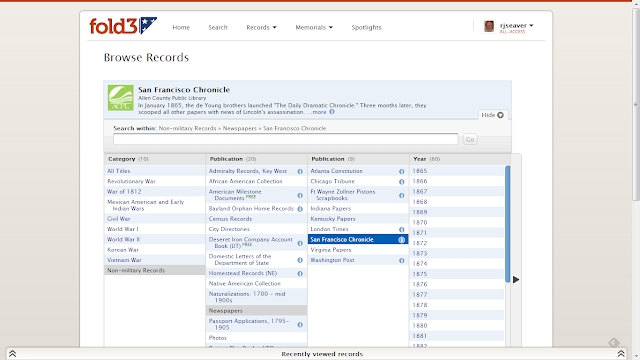Open Census Records publication
The height and width of the screenshot is (360, 640).
(256, 219)
